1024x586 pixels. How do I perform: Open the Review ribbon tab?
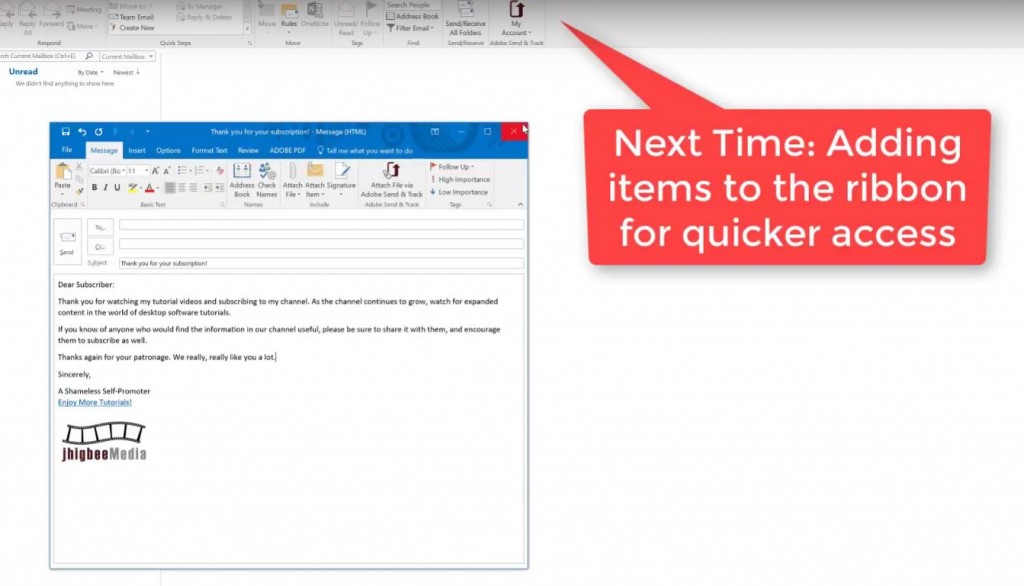tap(248, 150)
